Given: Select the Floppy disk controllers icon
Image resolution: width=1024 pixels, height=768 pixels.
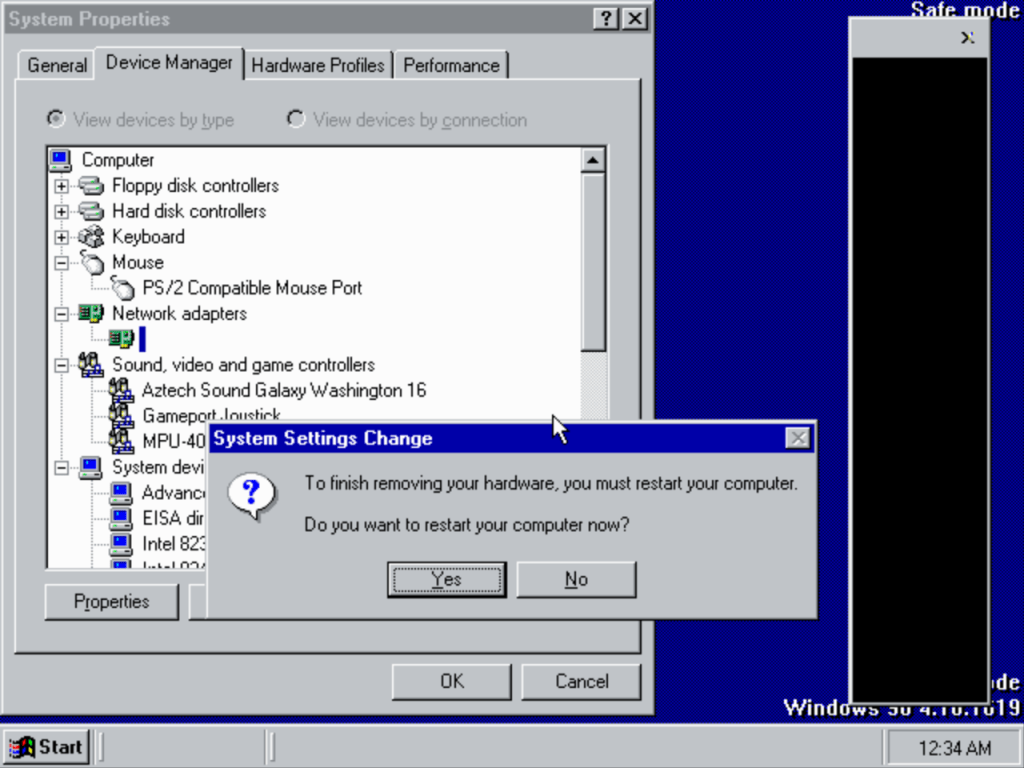Looking at the screenshot, I should tap(91, 186).
